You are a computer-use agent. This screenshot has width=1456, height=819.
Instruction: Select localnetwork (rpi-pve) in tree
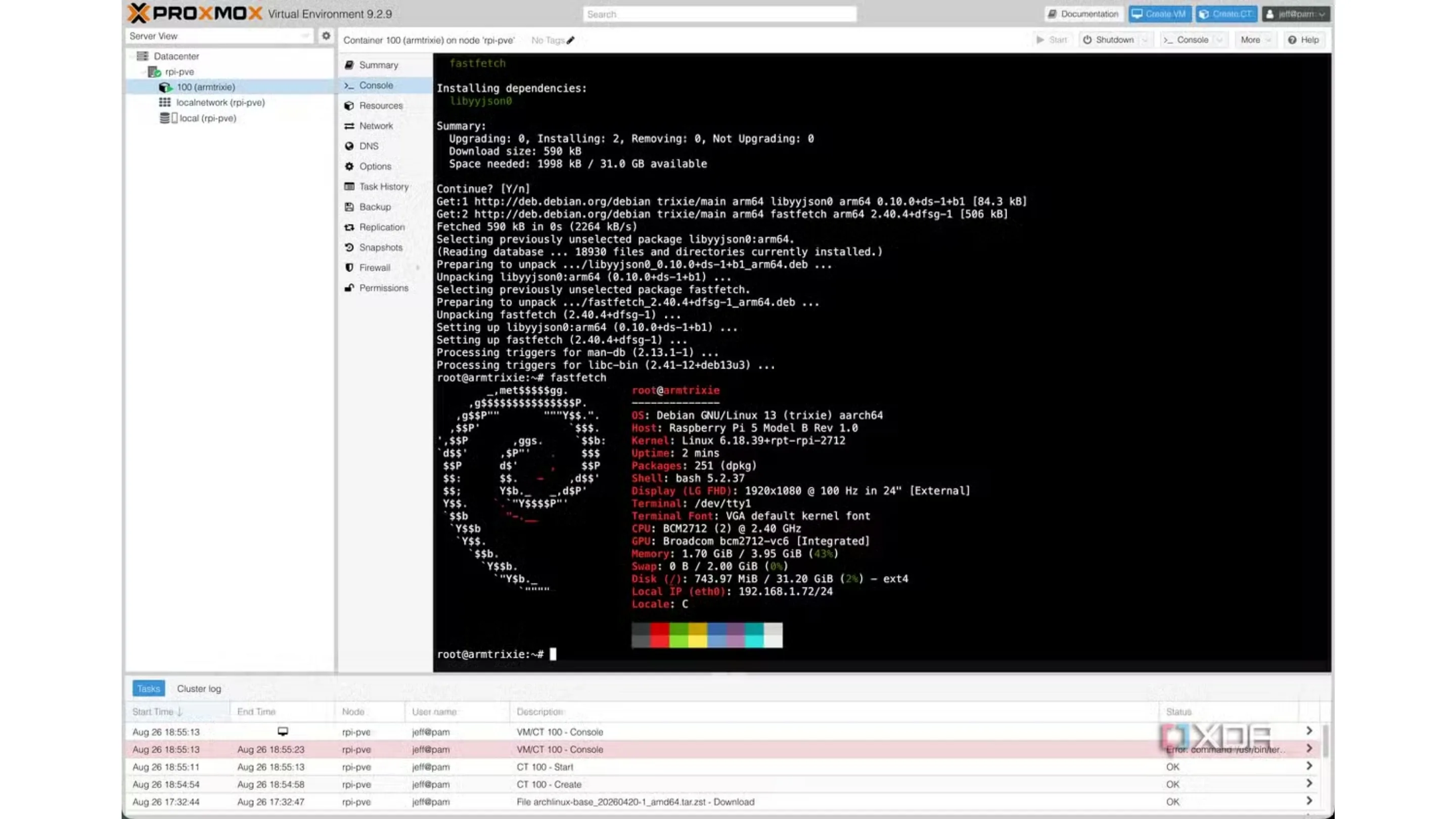[x=220, y=102]
